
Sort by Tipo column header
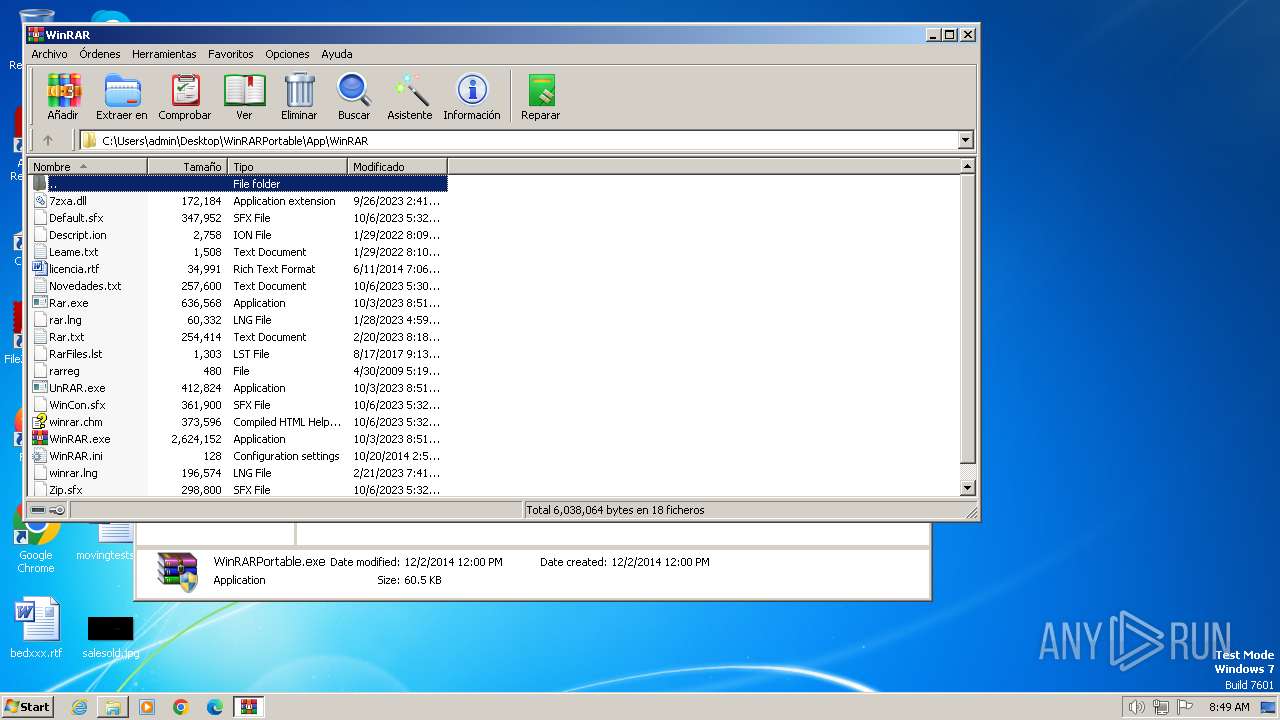[288, 167]
